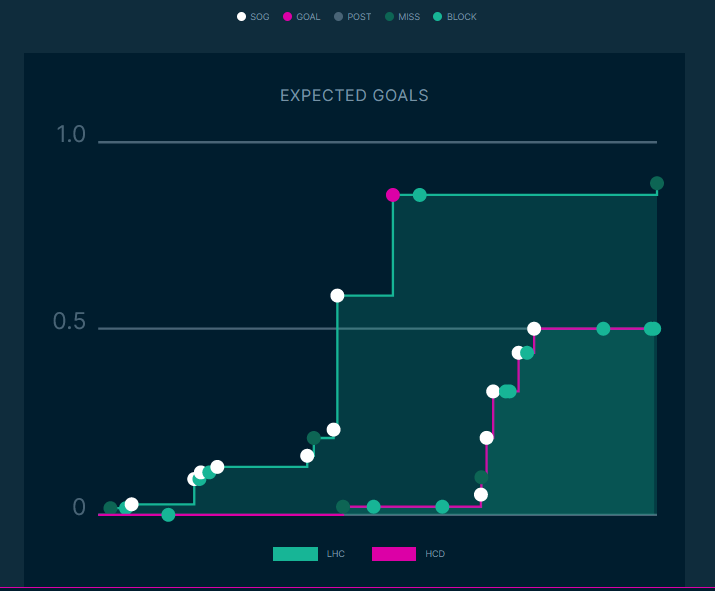The image size is (715, 591).
Task: Select the white shot marker on the 0.5 gridline
Action: (x=534, y=328)
